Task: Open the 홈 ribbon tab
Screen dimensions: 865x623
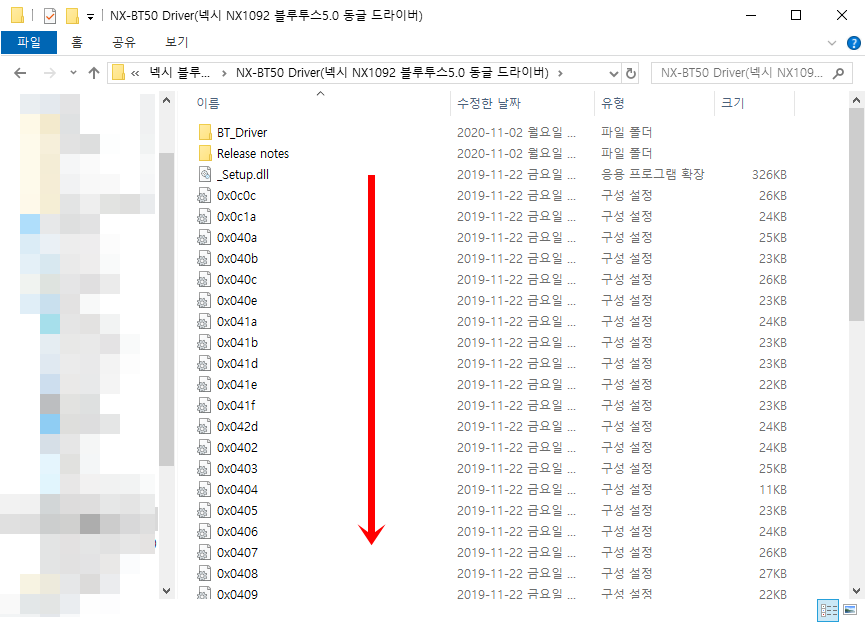Action: pos(77,42)
